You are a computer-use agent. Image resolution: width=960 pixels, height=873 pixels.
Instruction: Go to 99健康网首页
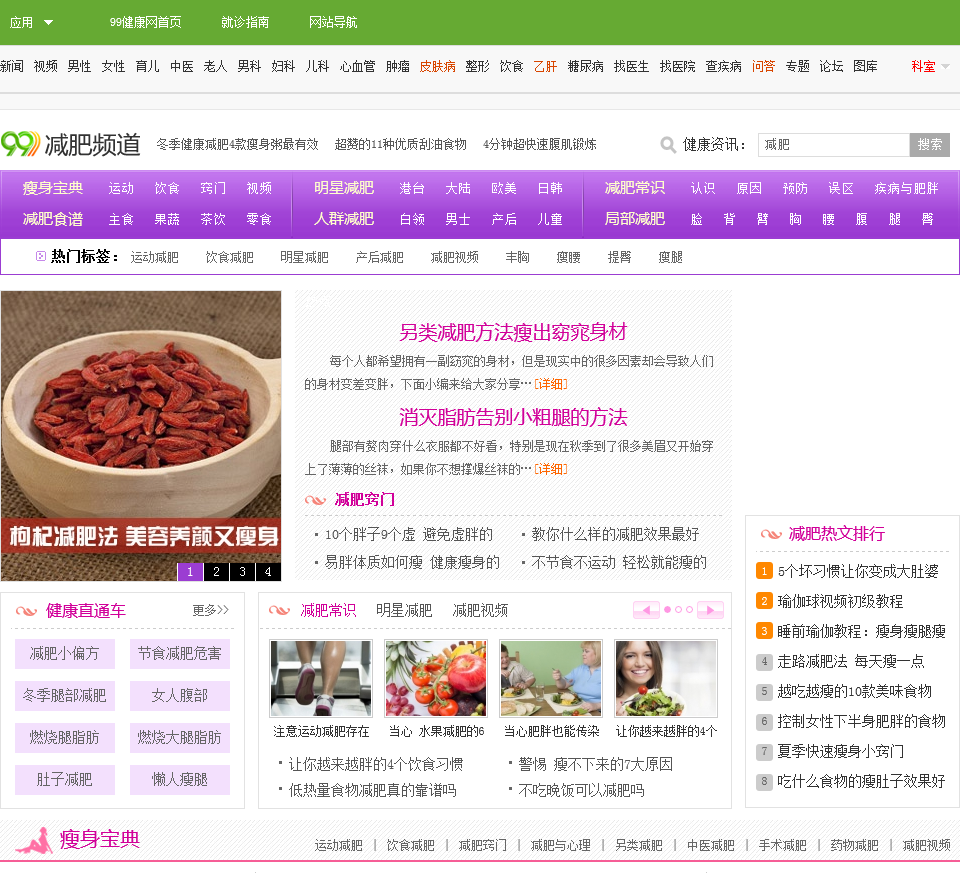(145, 23)
